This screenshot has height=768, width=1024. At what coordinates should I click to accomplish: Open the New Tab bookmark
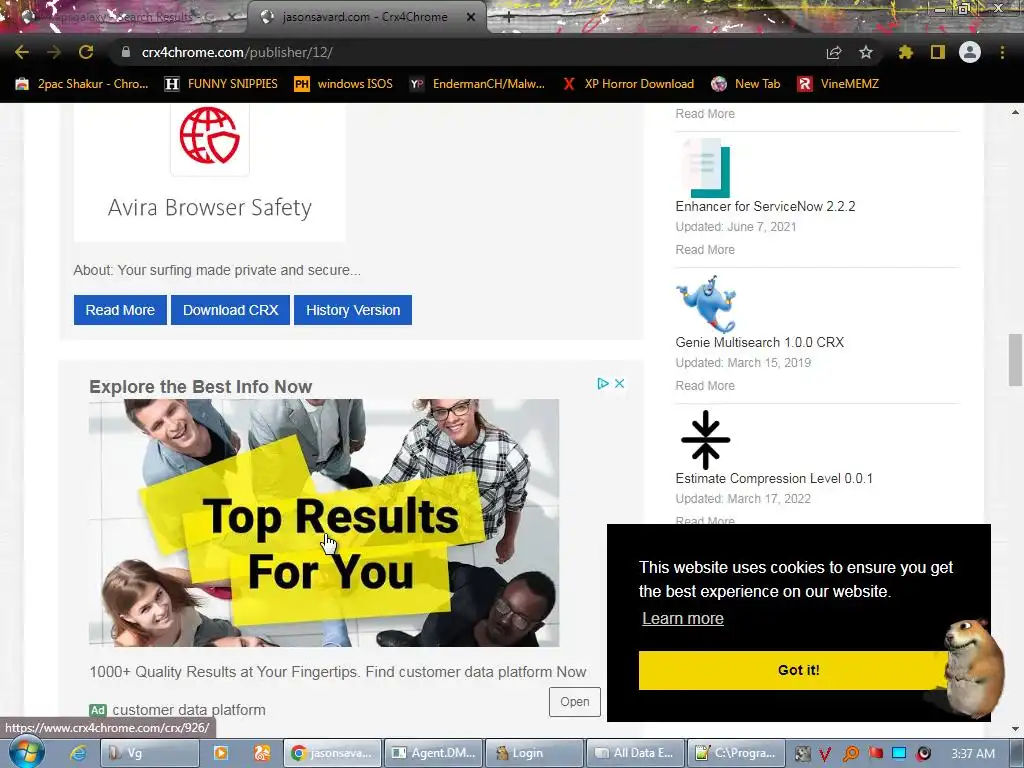746,84
